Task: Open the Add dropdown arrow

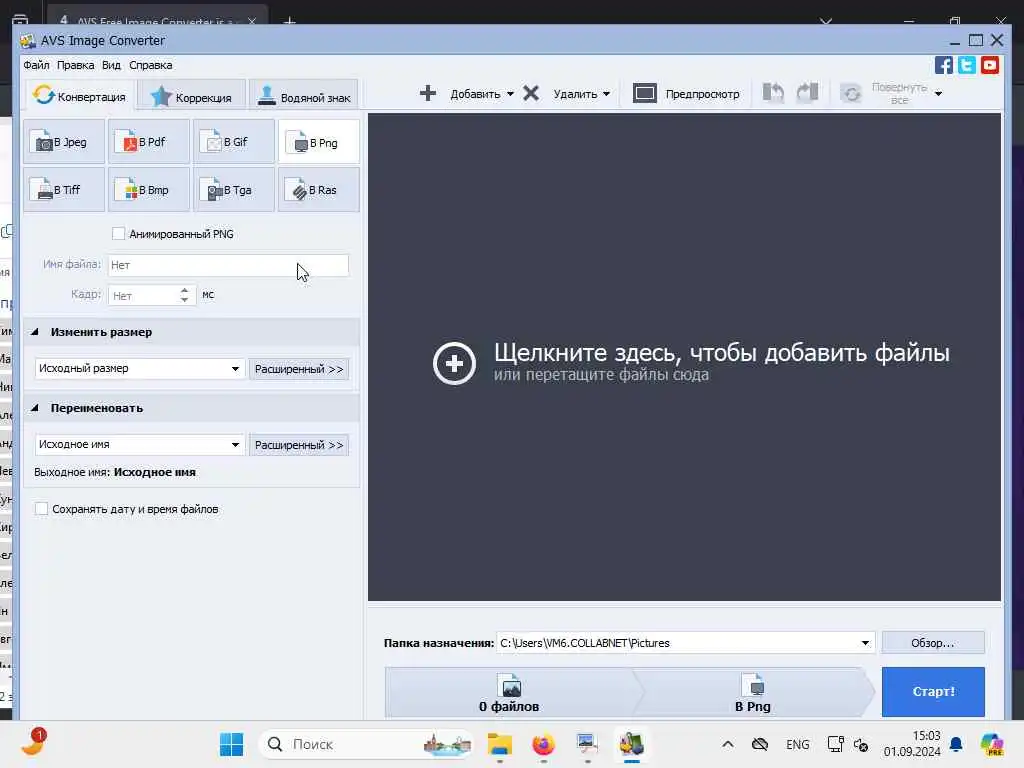Action: pyautogui.click(x=511, y=94)
